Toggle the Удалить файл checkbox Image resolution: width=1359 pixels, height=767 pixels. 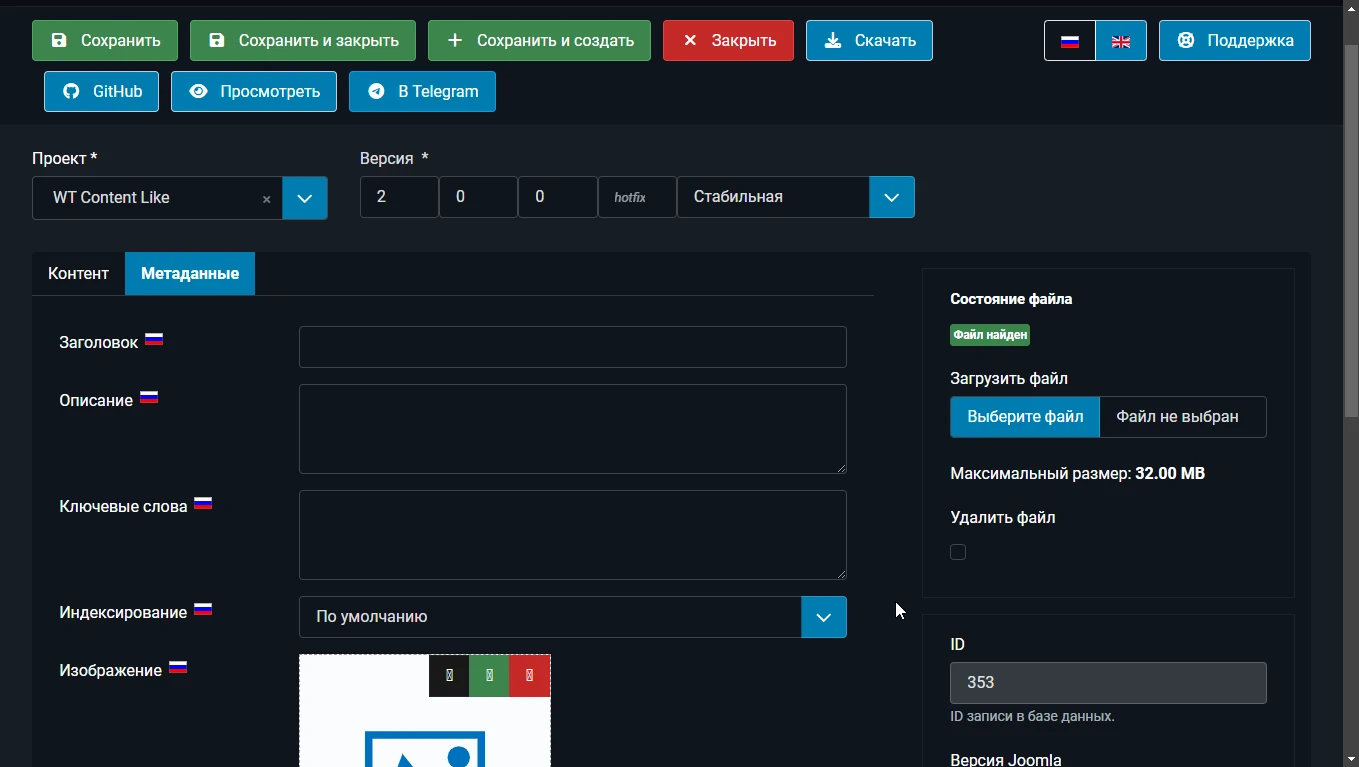(x=958, y=552)
